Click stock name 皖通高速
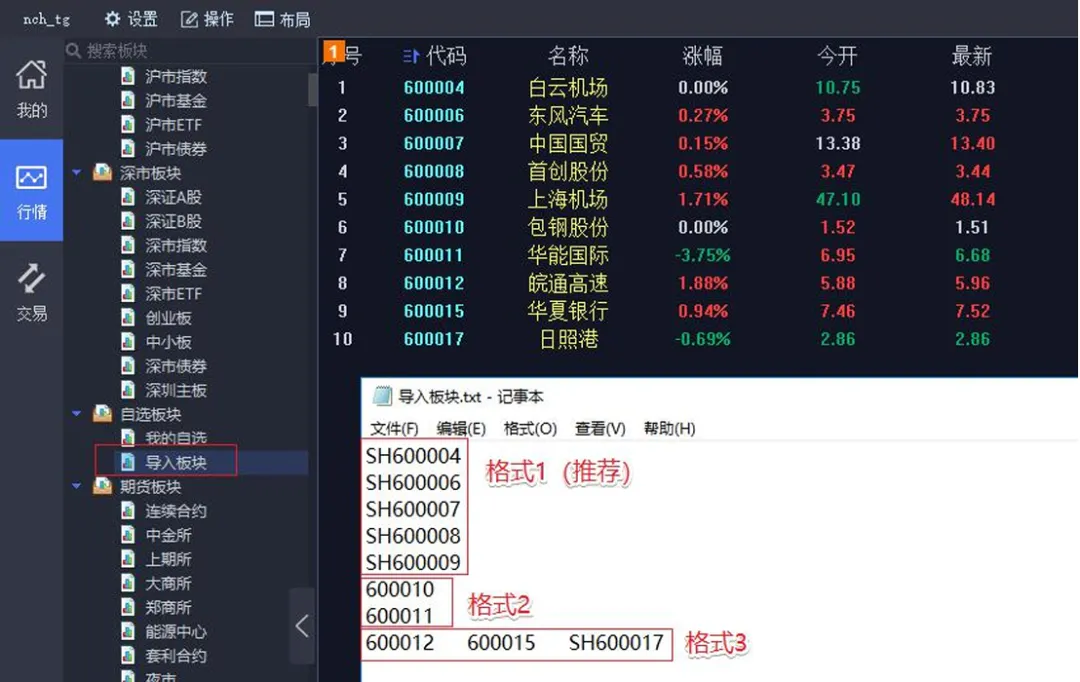This screenshot has height=682, width=1080. (x=568, y=283)
